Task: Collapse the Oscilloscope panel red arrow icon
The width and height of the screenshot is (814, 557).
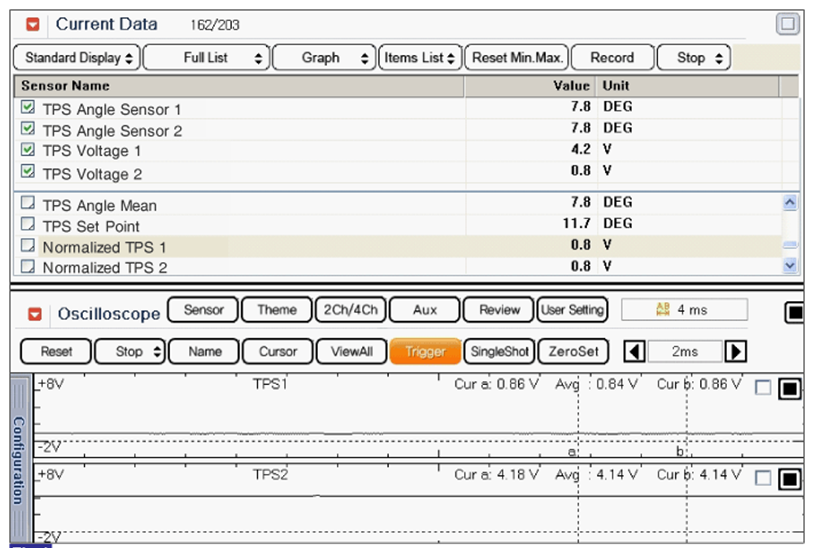Action: click(35, 314)
